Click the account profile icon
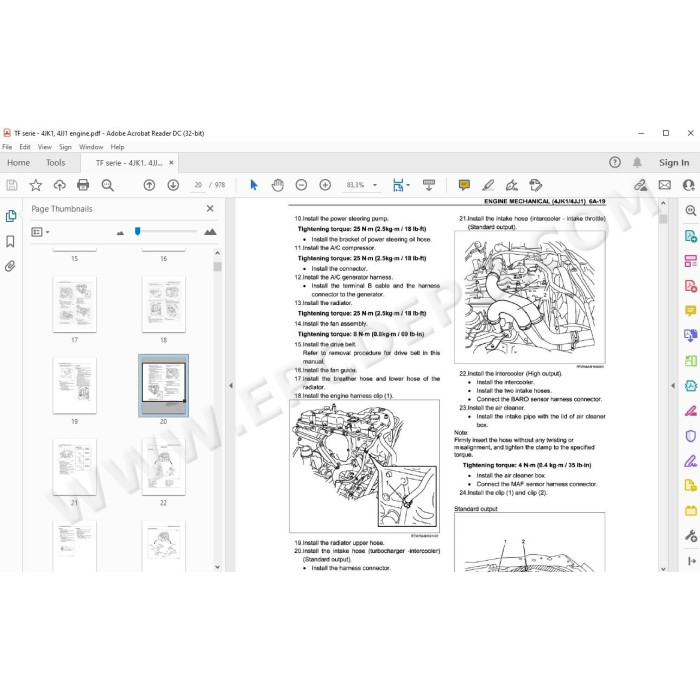This screenshot has height=700, width=700. [688, 185]
